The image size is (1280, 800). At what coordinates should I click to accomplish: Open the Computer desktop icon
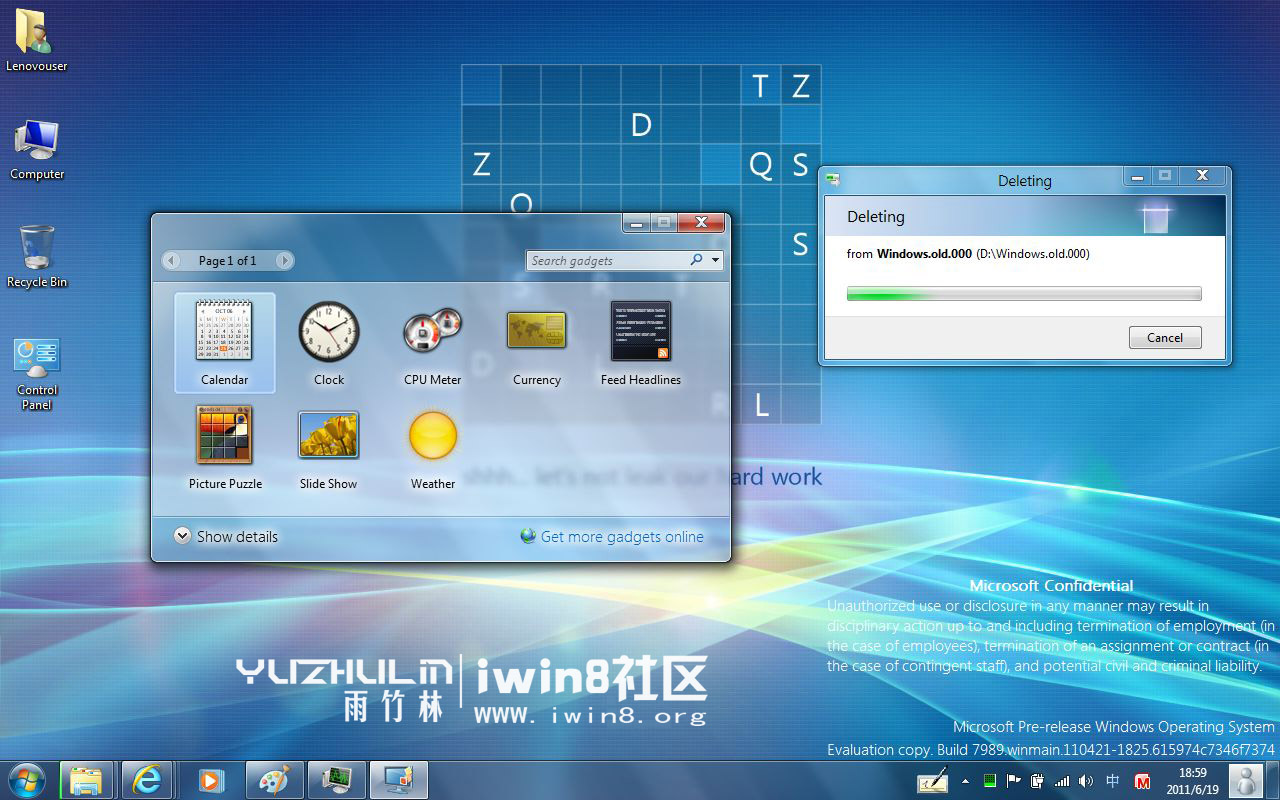tap(37, 149)
